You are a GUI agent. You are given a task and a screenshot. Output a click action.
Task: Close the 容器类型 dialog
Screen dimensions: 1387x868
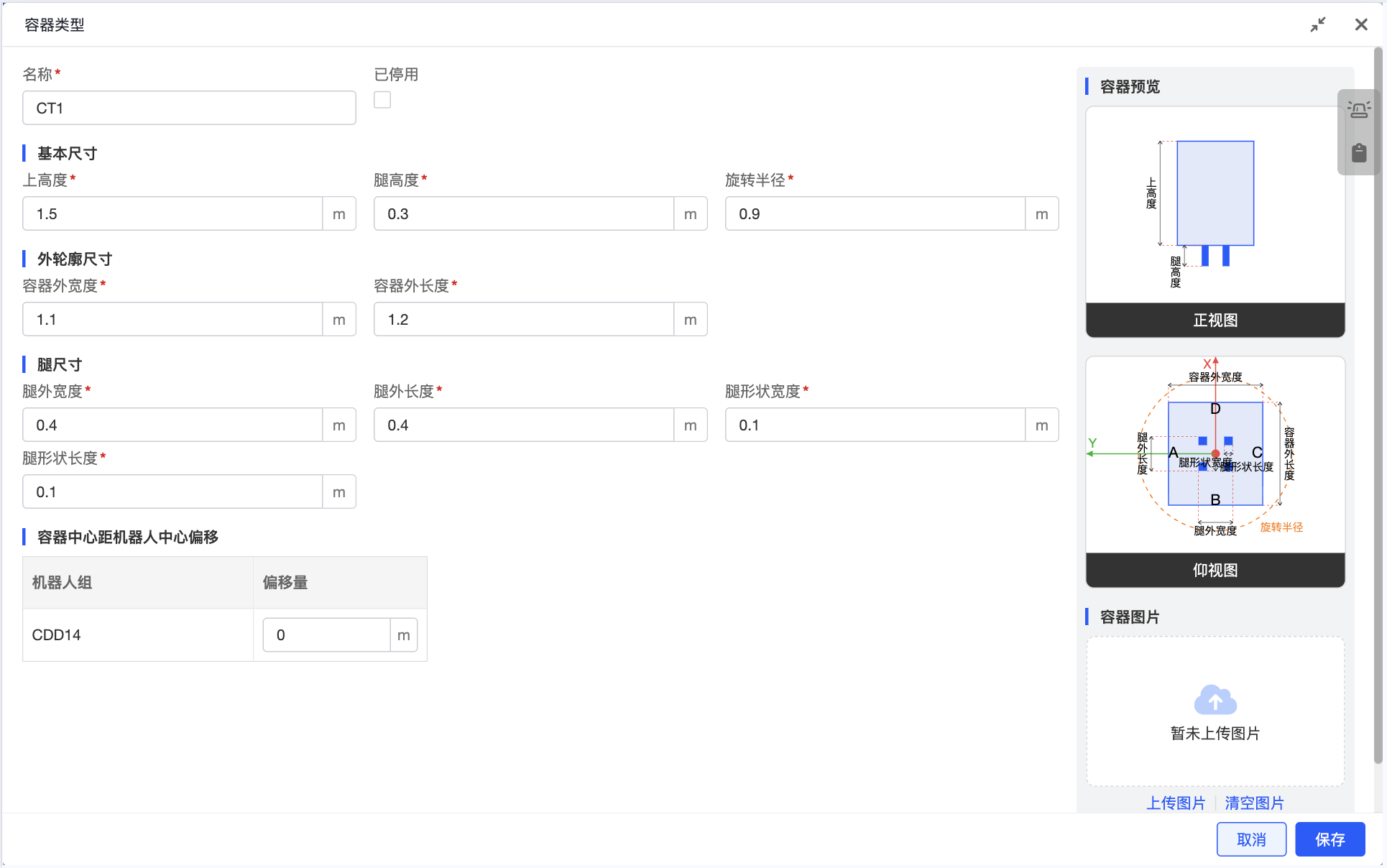click(x=1361, y=24)
